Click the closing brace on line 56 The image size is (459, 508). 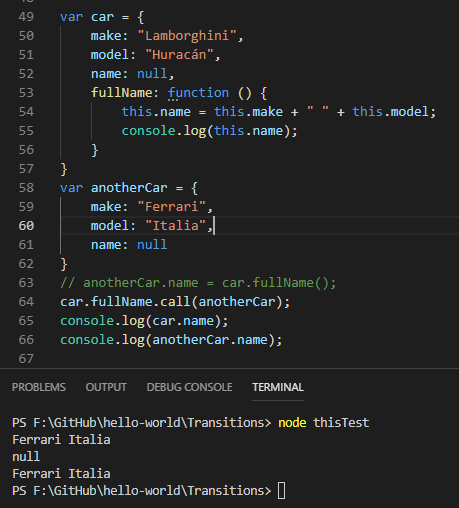pyautogui.click(x=95, y=150)
